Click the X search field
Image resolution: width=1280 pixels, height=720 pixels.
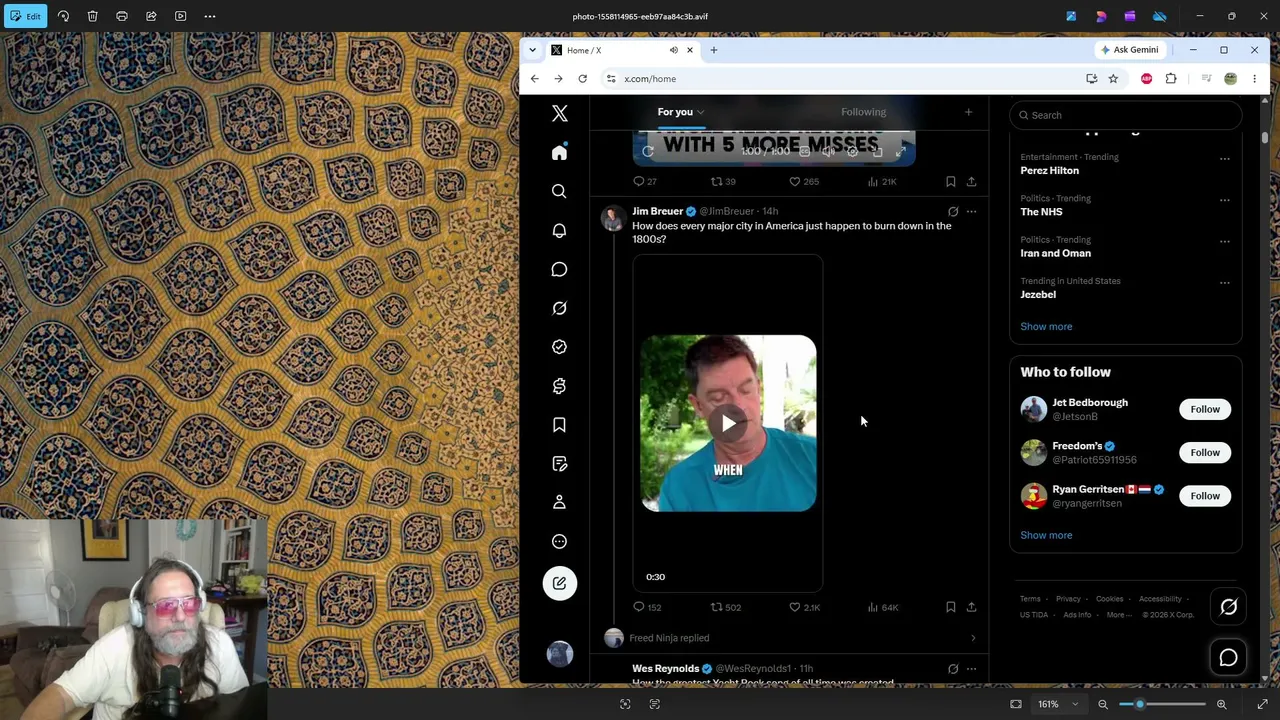coord(1126,115)
